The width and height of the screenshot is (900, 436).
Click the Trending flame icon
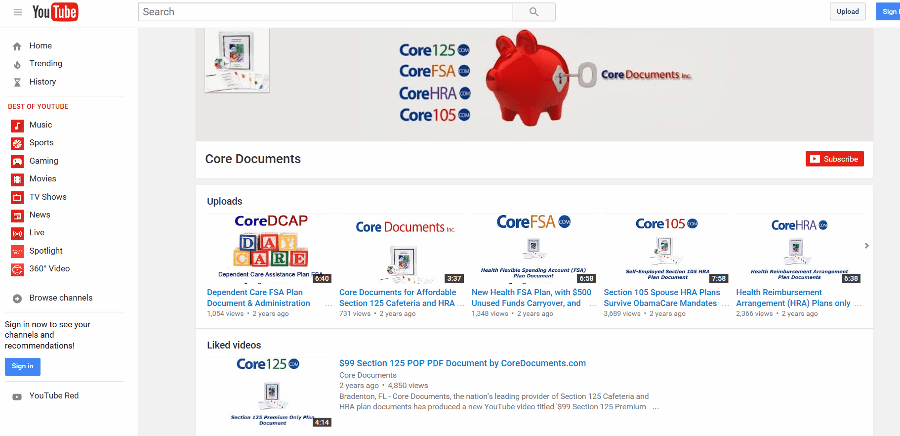17,64
